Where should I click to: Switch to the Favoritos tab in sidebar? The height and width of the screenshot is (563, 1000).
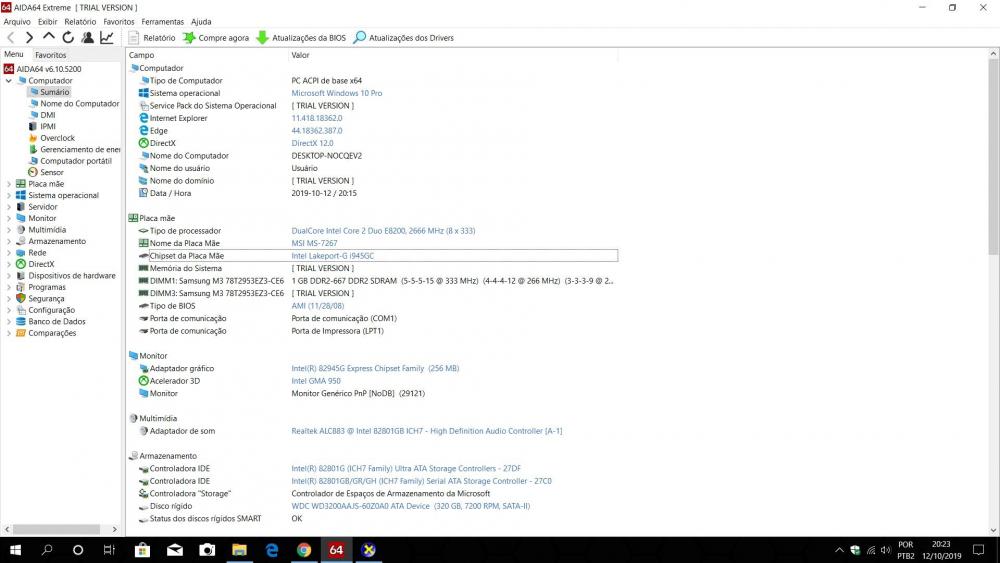click(x=50, y=55)
